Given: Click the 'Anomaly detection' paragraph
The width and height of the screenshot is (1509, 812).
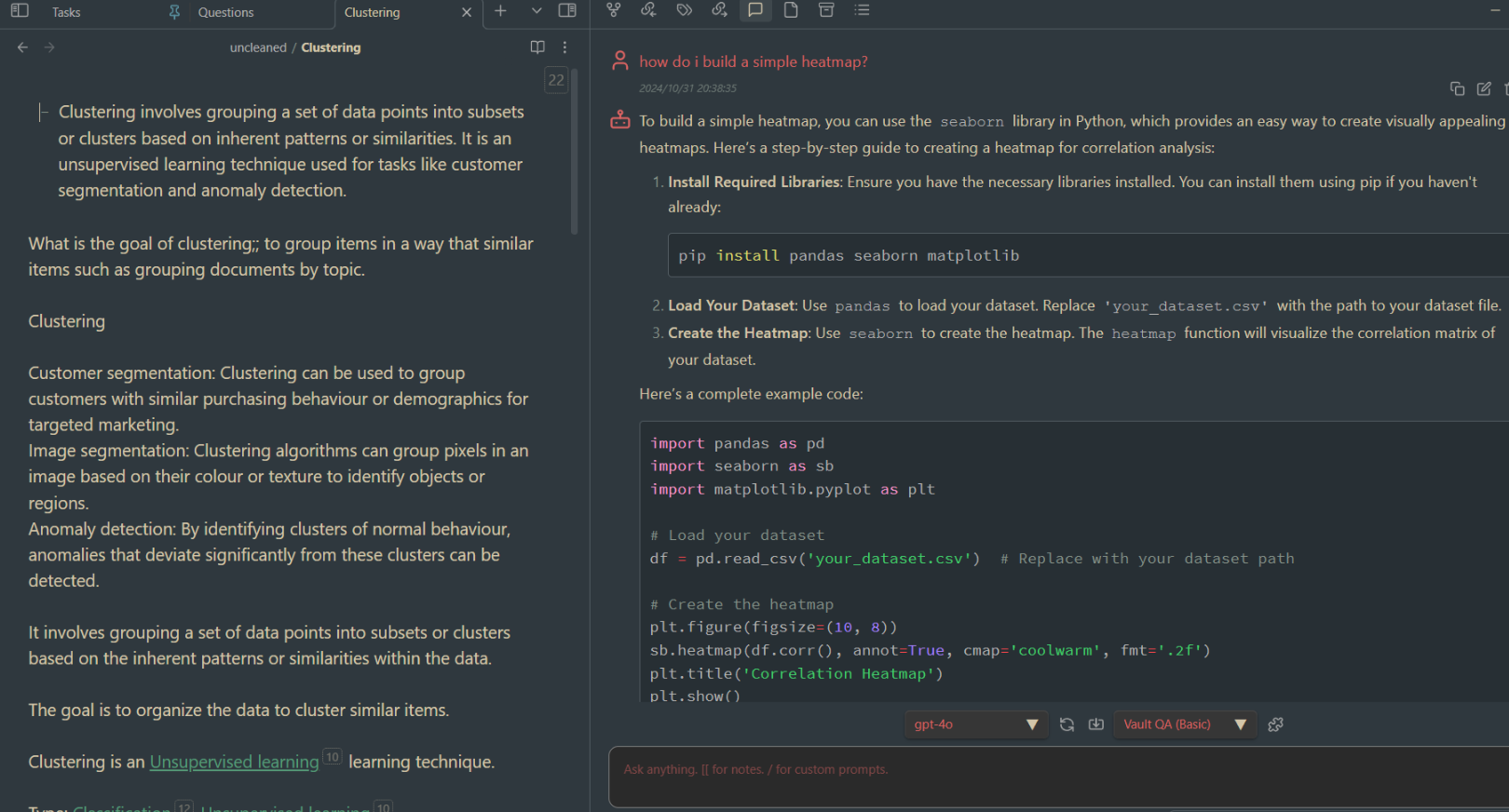Looking at the screenshot, I should click(269, 555).
